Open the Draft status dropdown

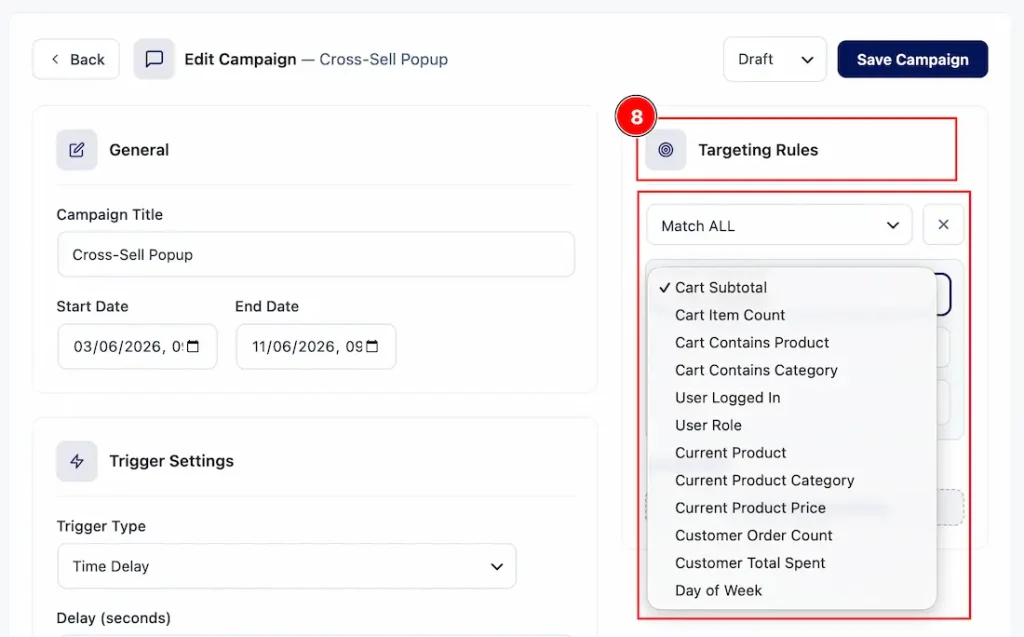tap(775, 59)
